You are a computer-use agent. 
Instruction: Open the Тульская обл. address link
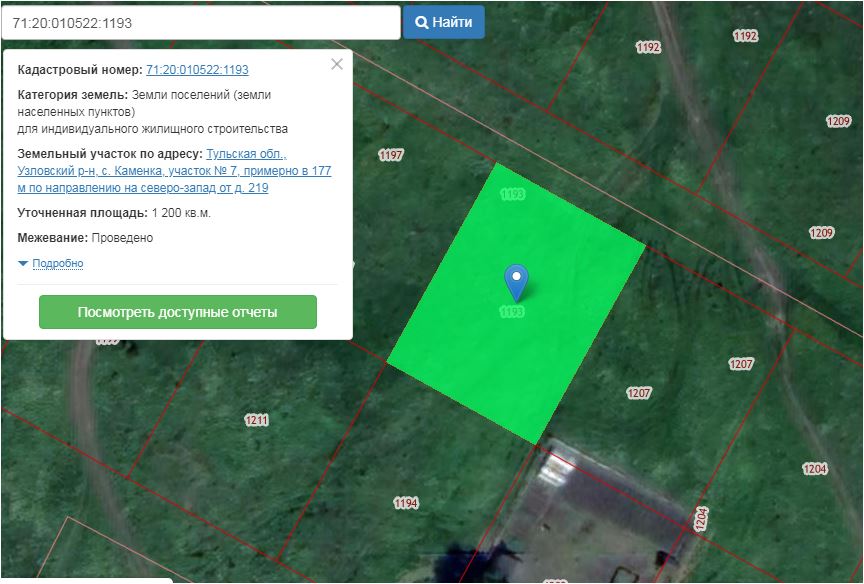pos(245,154)
